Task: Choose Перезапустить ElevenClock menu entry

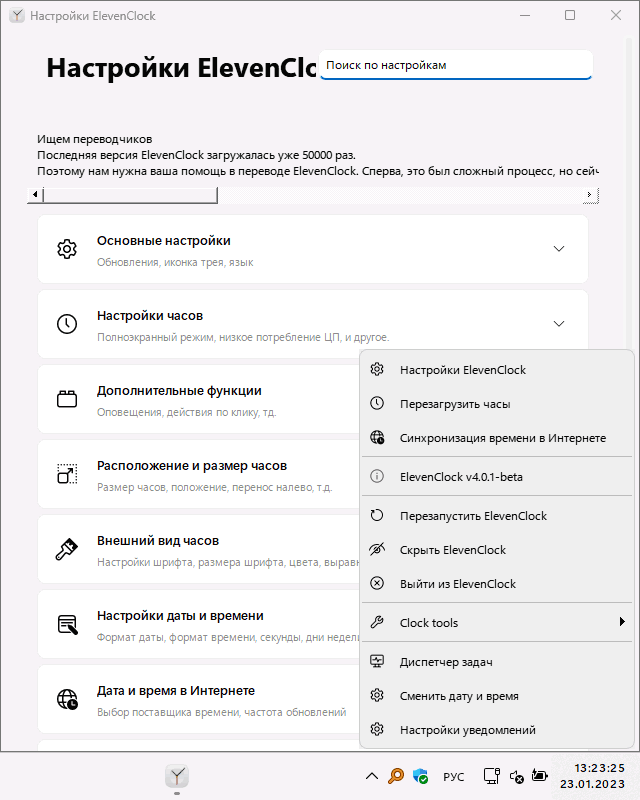Action: pyautogui.click(x=497, y=516)
